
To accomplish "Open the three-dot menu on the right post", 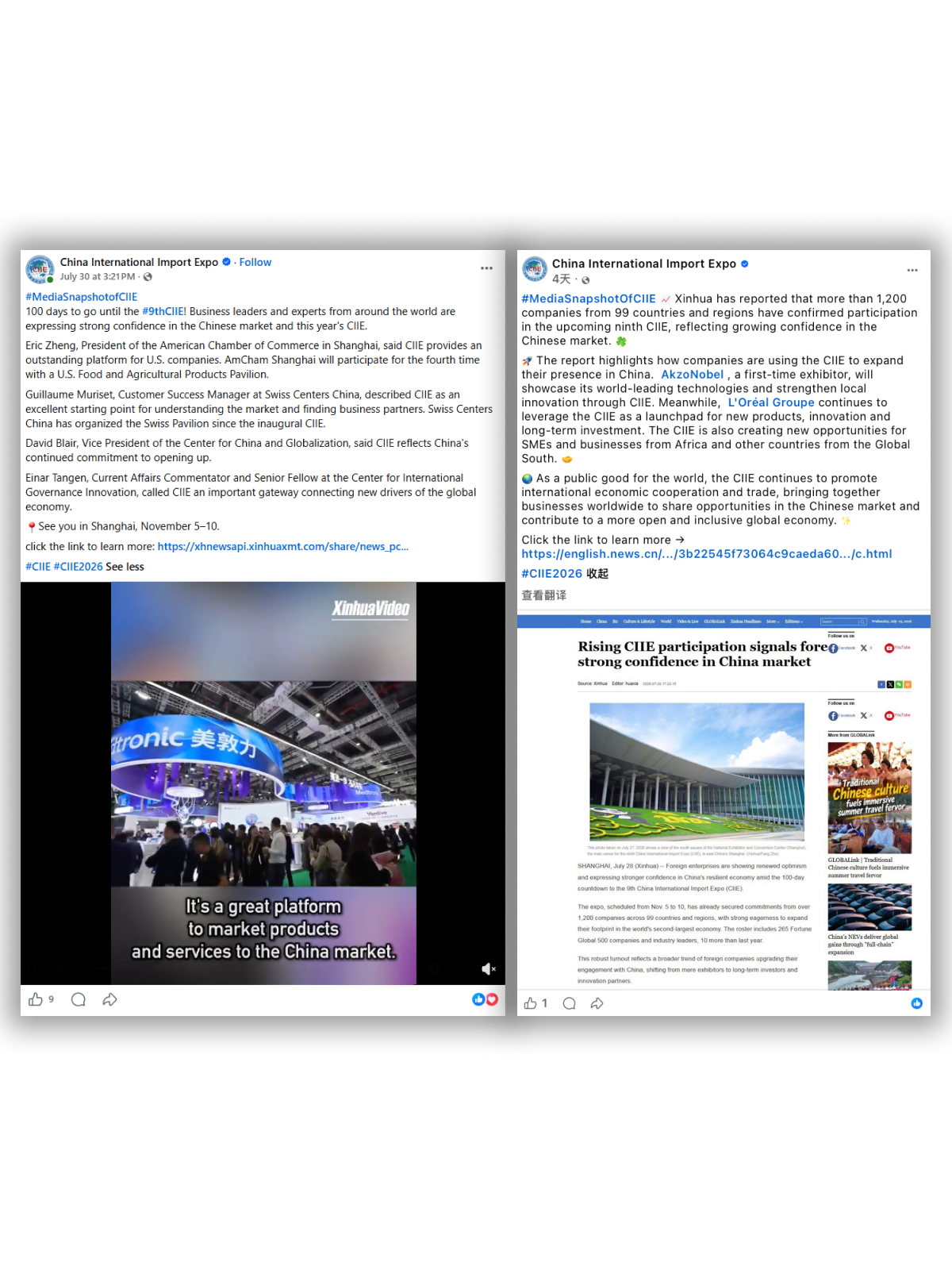I will [x=912, y=271].
